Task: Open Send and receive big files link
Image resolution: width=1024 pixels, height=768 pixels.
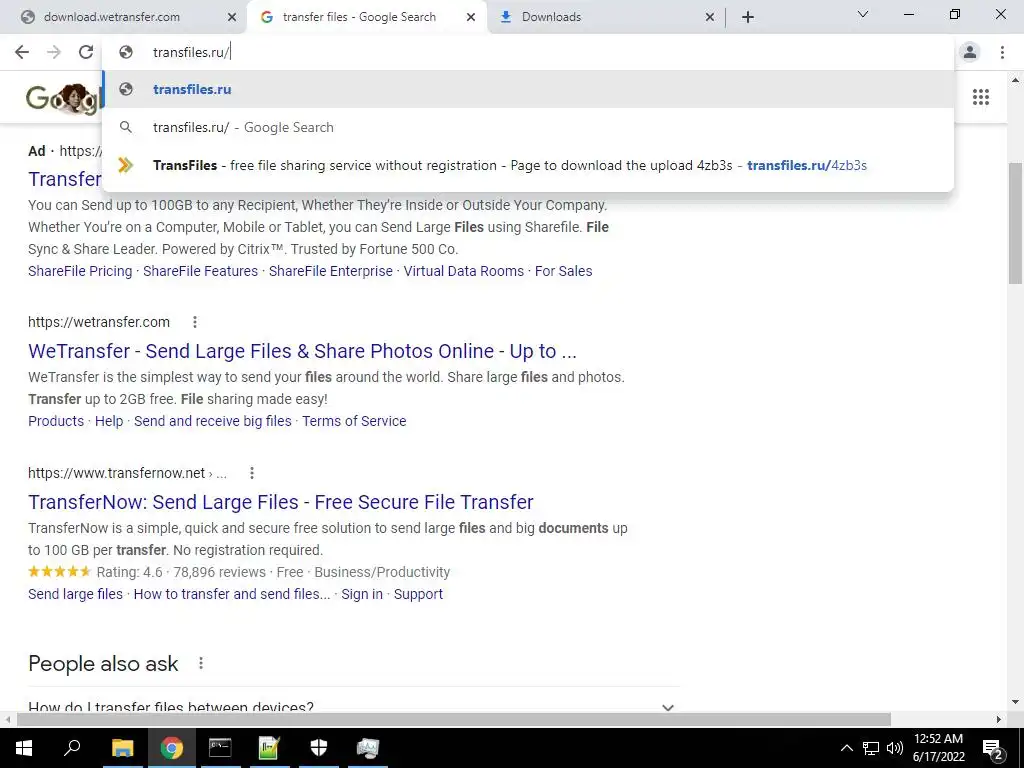Action: click(213, 421)
